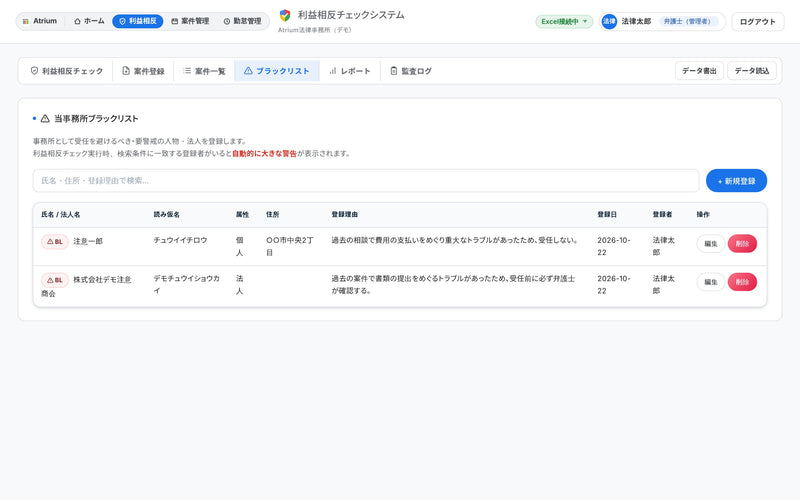The width and height of the screenshot is (800, 500).
Task: Expand the Excel接続中 status dropdown
Action: [x=564, y=21]
